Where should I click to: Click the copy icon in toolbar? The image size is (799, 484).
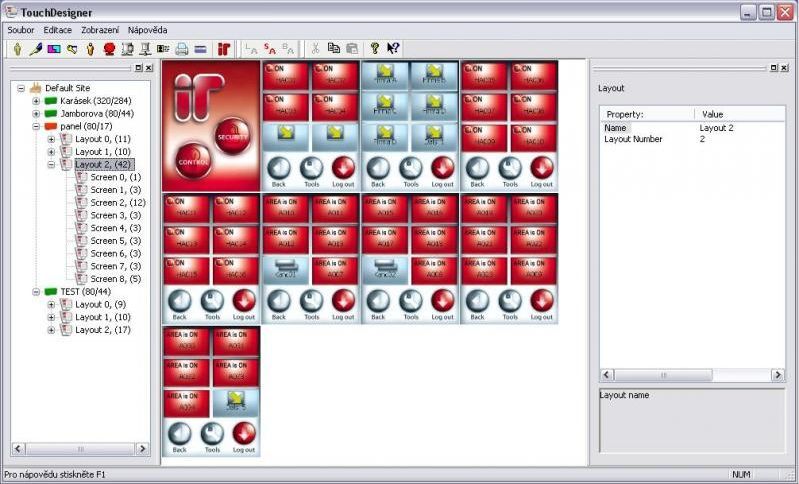click(x=334, y=48)
